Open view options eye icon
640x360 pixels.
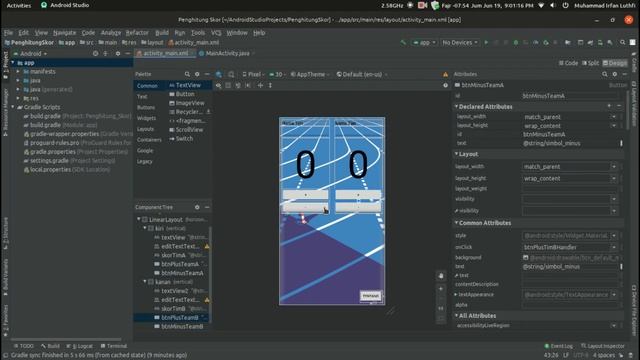tap(219, 85)
